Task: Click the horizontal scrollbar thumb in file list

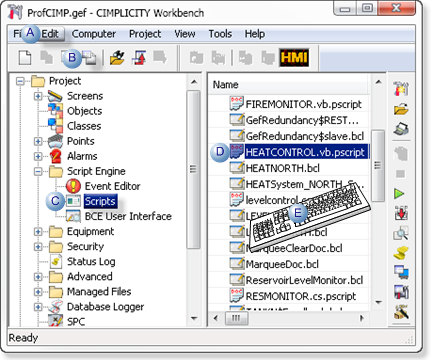Action: [x=236, y=318]
